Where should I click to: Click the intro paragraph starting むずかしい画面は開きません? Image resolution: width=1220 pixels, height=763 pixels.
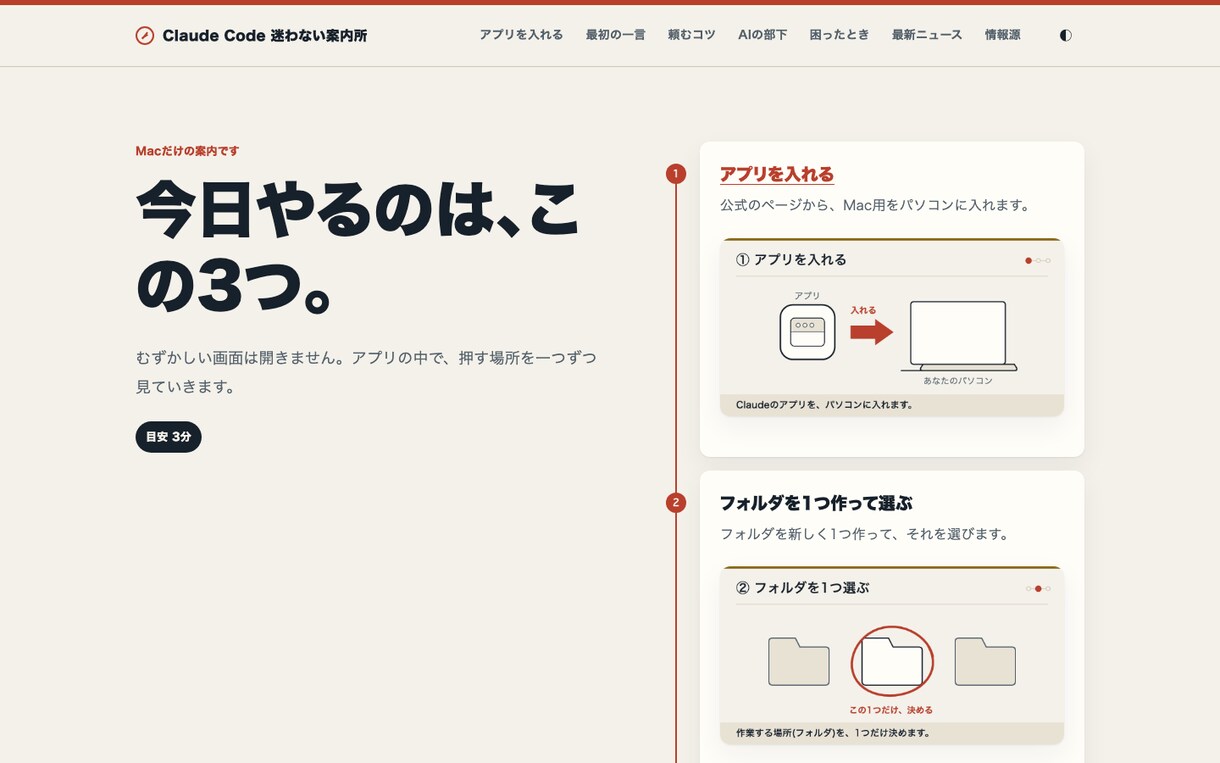pos(366,371)
